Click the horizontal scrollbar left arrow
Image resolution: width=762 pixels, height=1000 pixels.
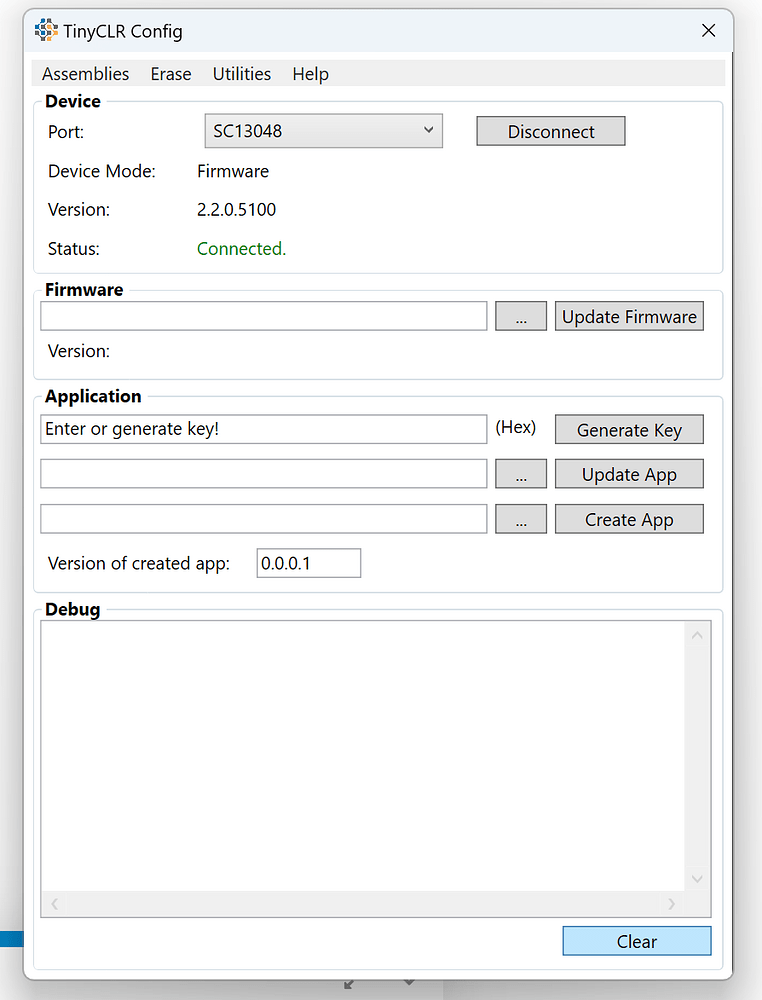coord(54,903)
